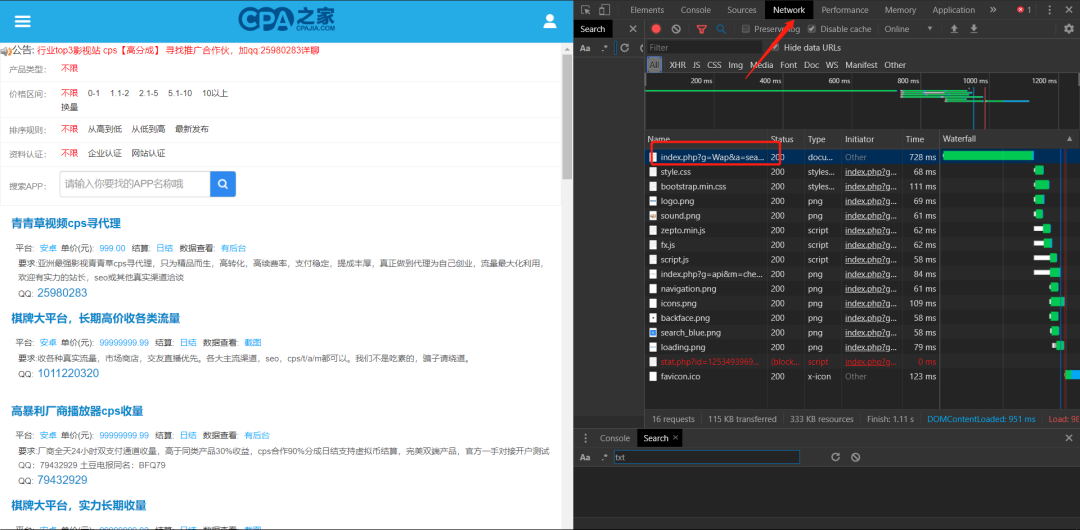The image size is (1080, 530).
Task: Select 企业认证 filter
Action: pyautogui.click(x=105, y=153)
